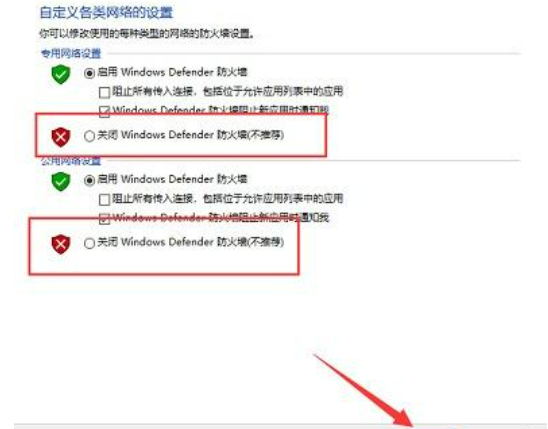Image resolution: width=548 pixels, height=429 pixels.
Task: Click the 自定义各类网络的设置 page heading
Action: click(x=106, y=13)
